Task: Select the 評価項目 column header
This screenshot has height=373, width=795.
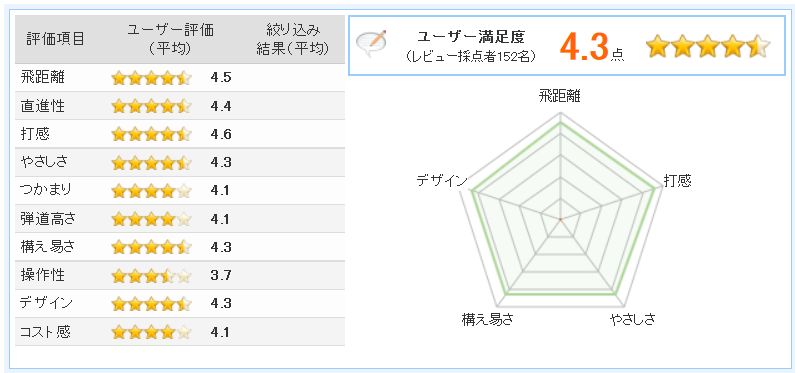Action: click(55, 39)
